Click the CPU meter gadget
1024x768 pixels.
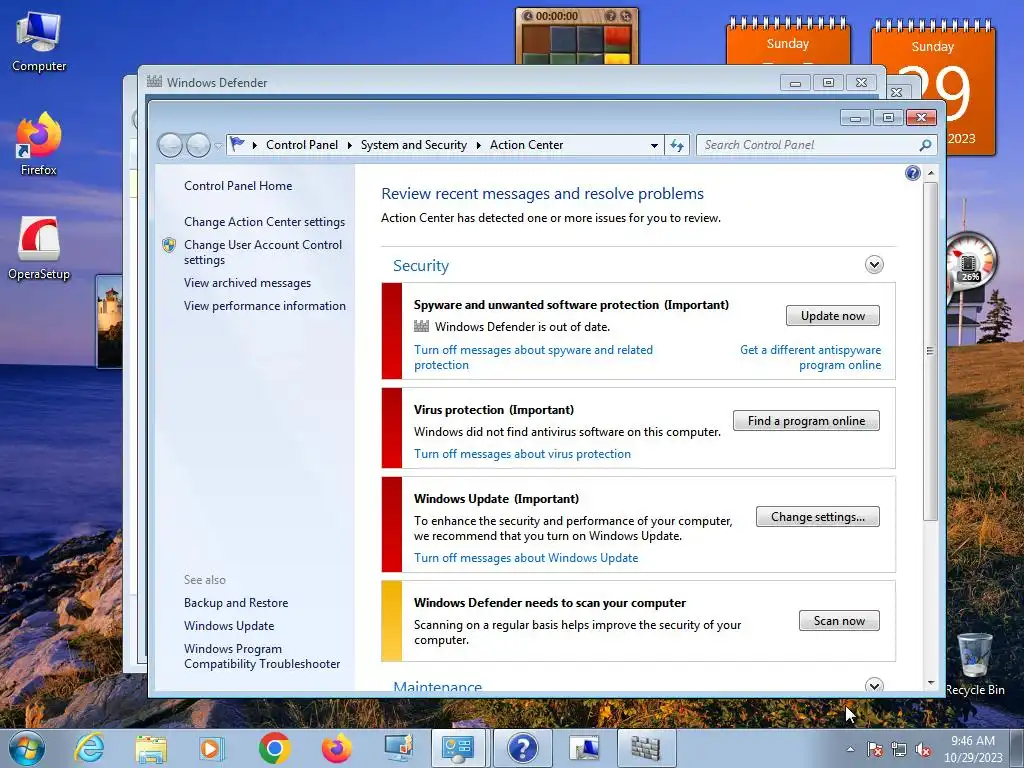[970, 260]
